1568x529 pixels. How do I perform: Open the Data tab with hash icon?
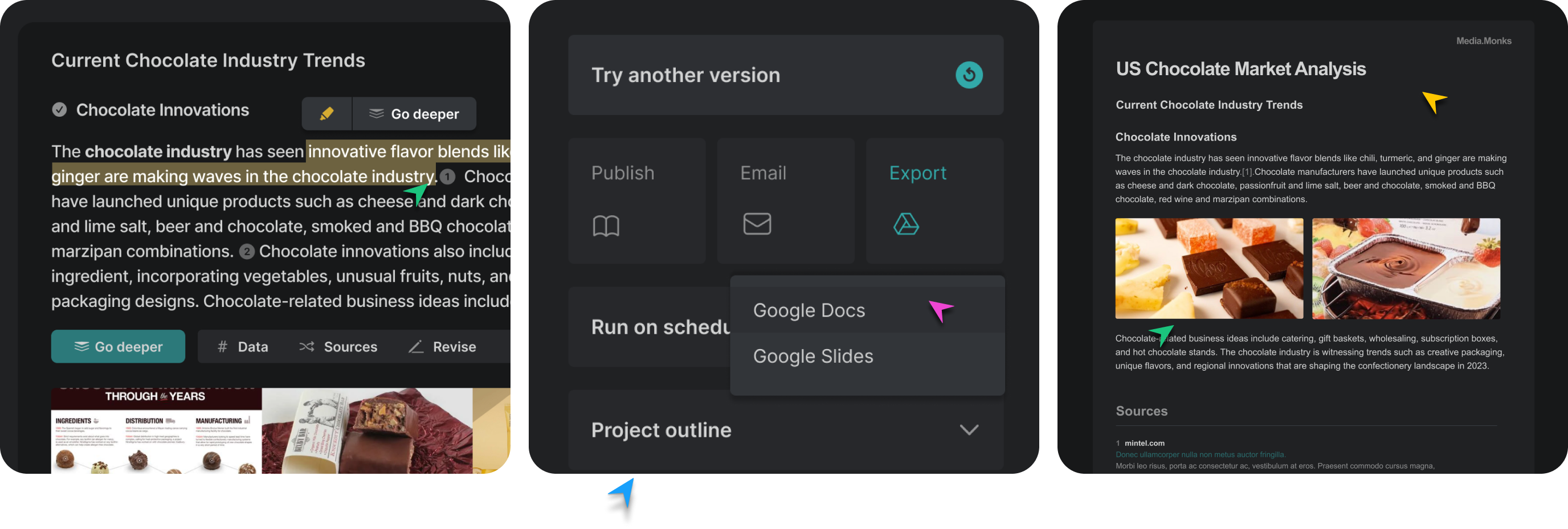(243, 347)
